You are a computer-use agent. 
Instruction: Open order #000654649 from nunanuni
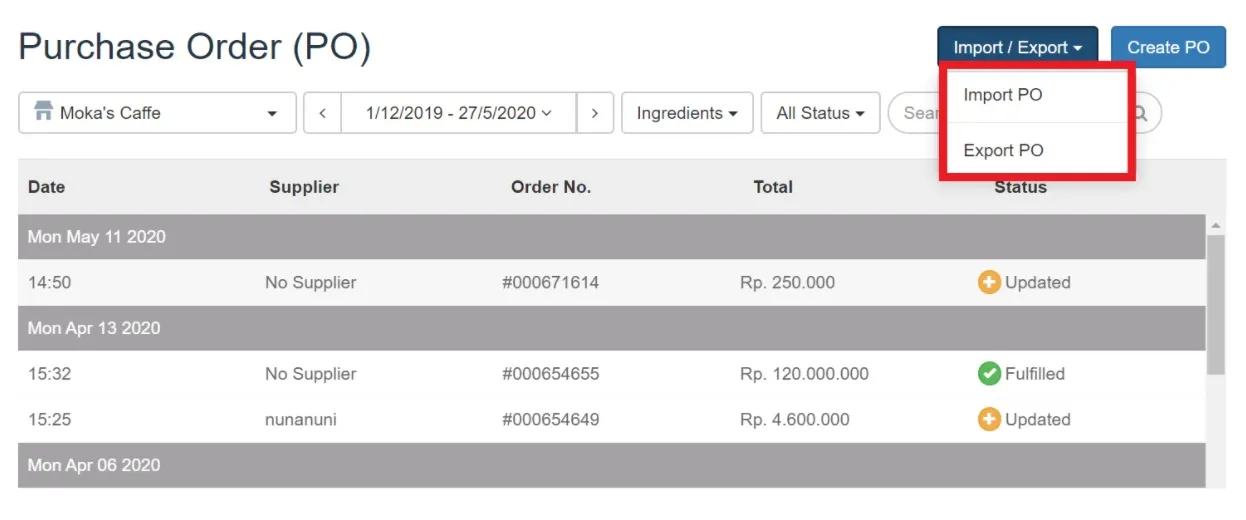click(x=551, y=419)
